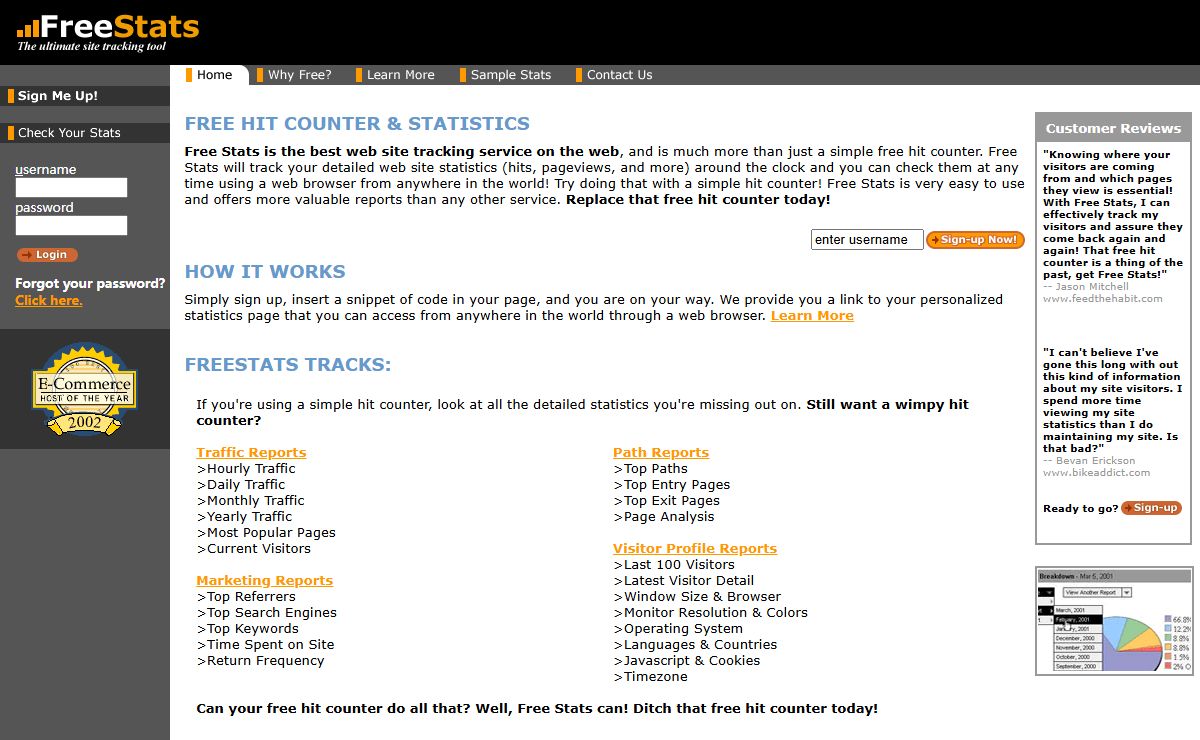Click the 'HOW IT WORKS' heading

(265, 272)
